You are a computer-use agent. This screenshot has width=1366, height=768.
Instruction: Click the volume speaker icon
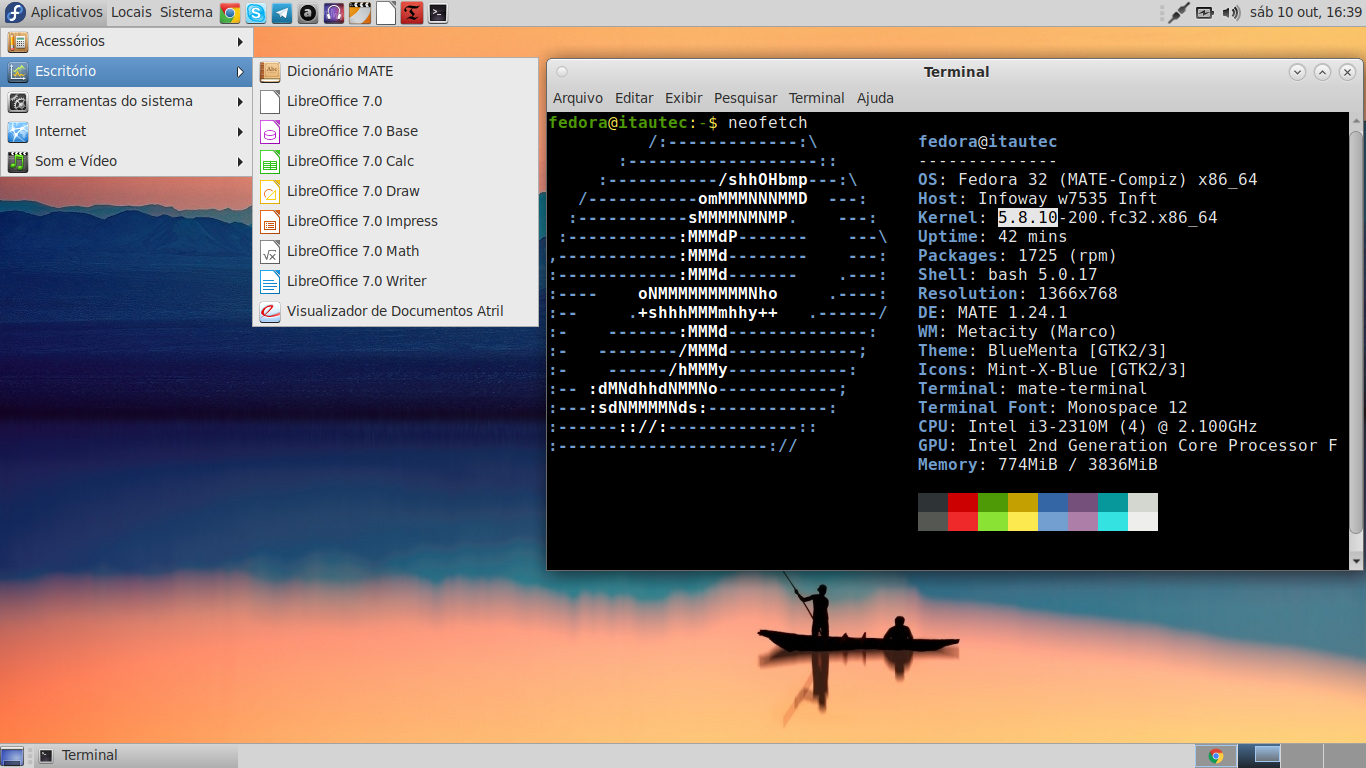click(x=1231, y=13)
